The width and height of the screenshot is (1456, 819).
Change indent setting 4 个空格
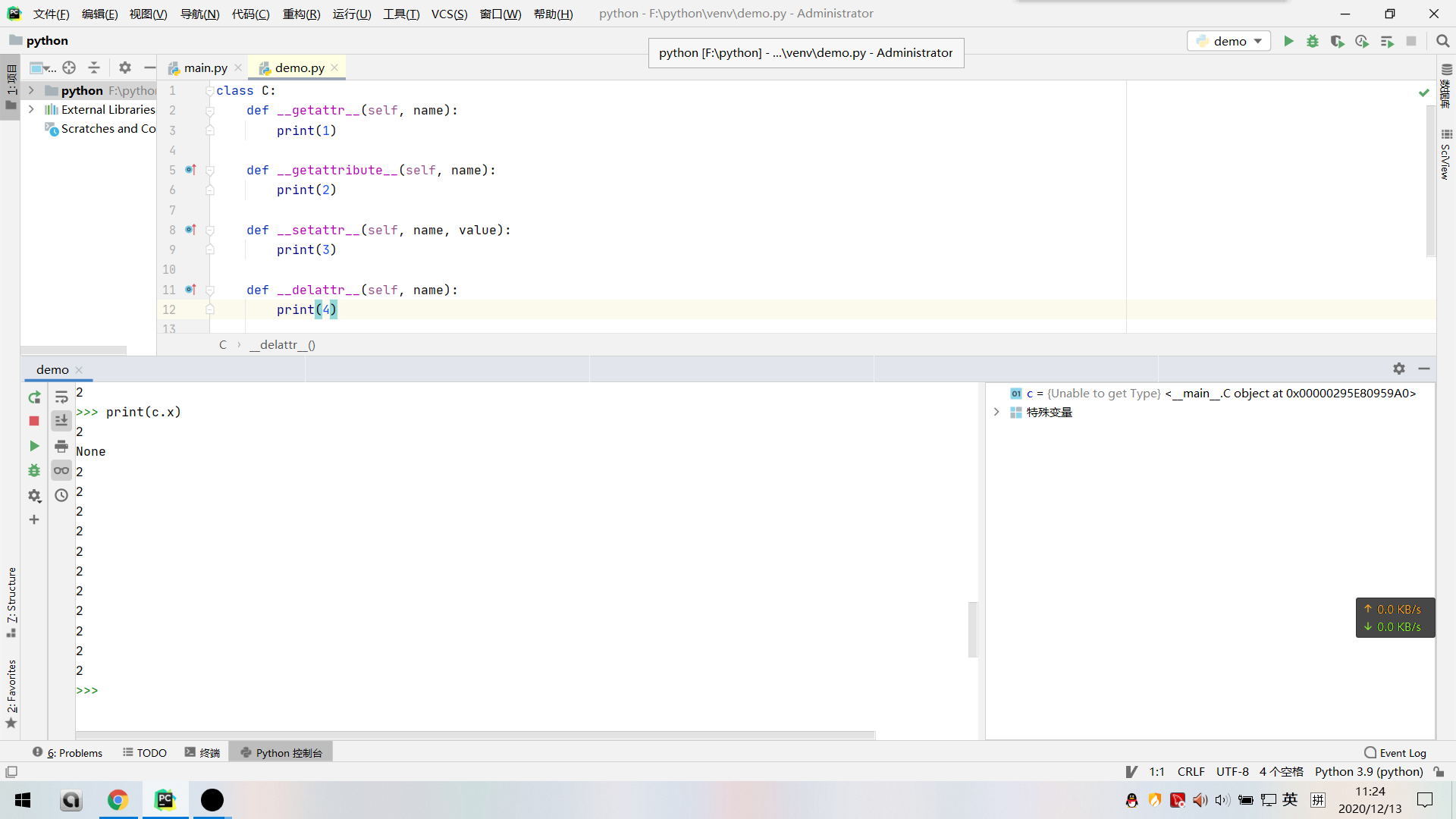(x=1281, y=771)
